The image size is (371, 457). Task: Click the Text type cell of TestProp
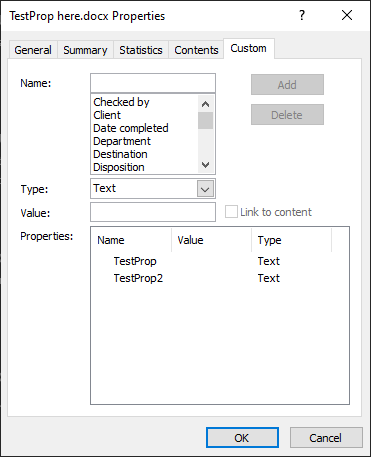pyautogui.click(x=269, y=261)
